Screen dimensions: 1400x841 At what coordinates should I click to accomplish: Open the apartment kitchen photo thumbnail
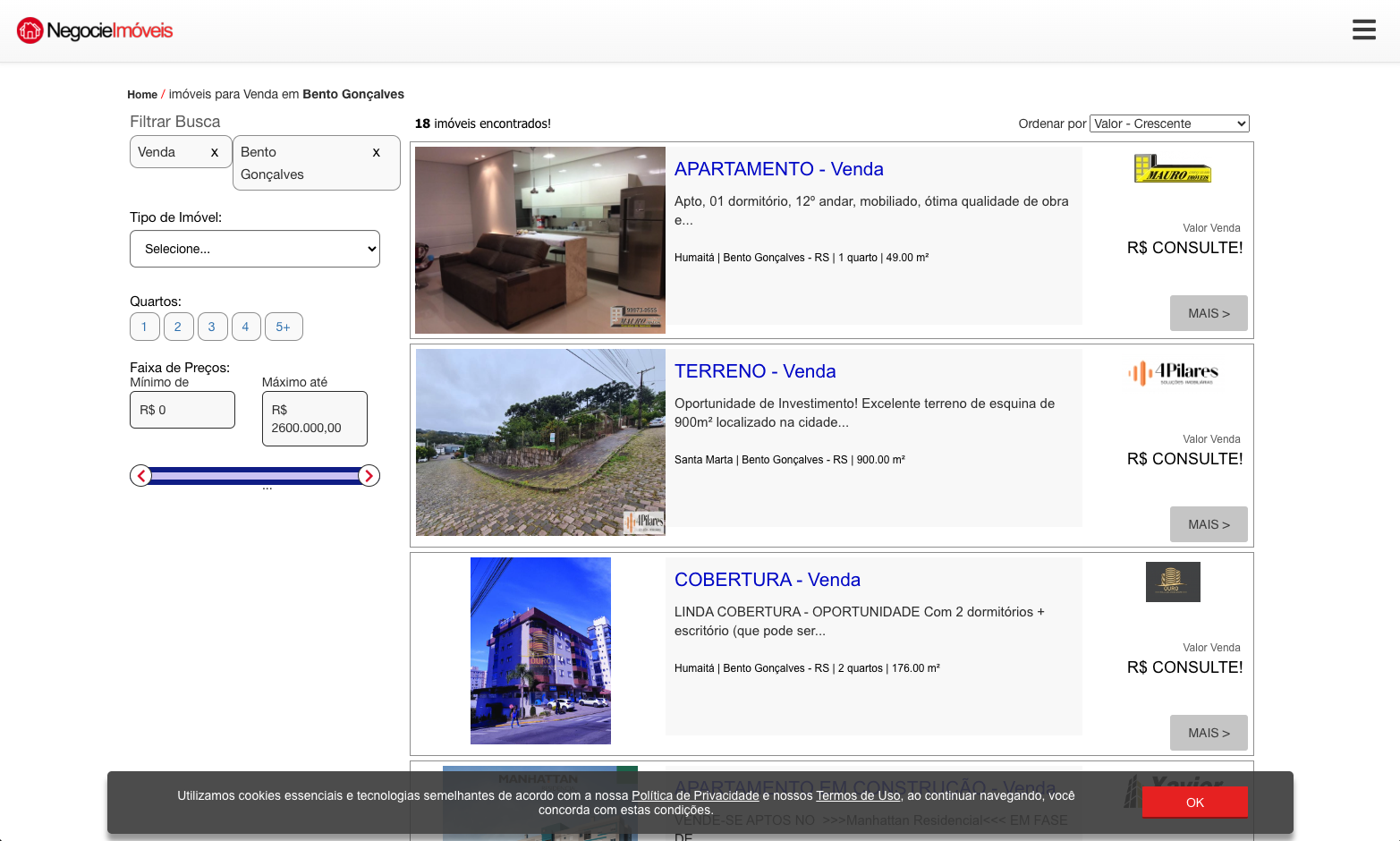[539, 240]
